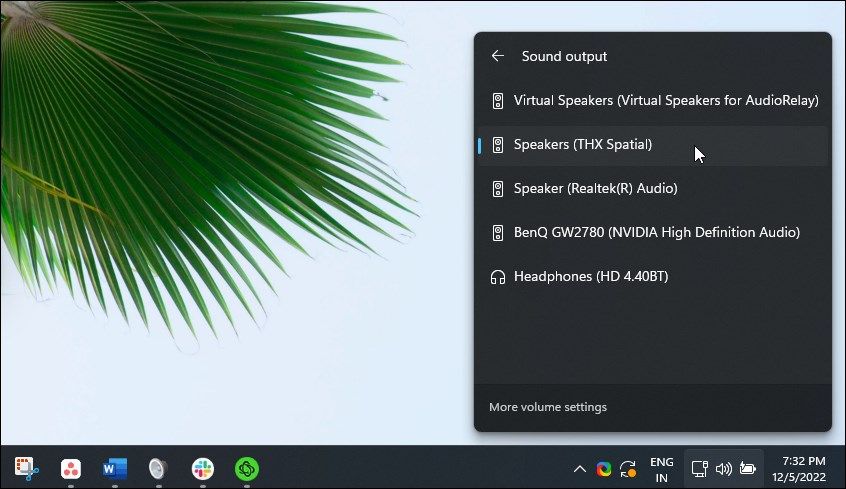
Task: Open Slack from the taskbar
Action: tap(203, 468)
